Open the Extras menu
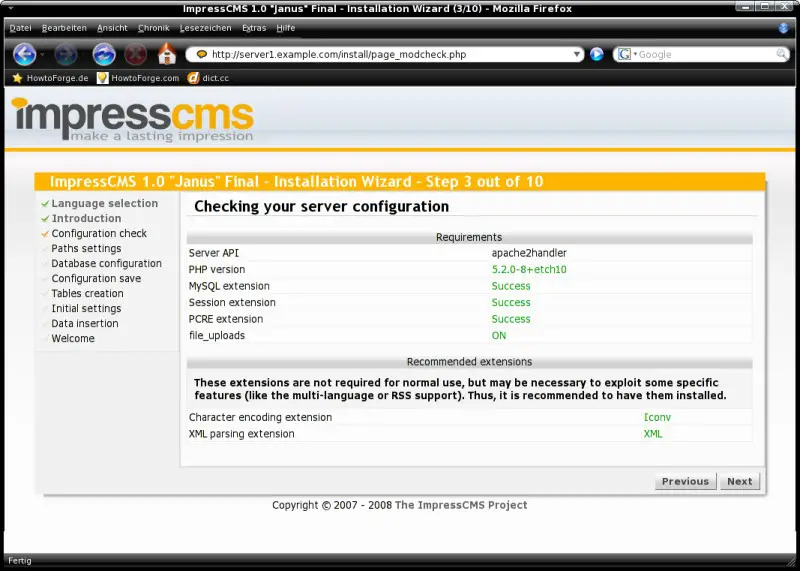 tap(254, 28)
